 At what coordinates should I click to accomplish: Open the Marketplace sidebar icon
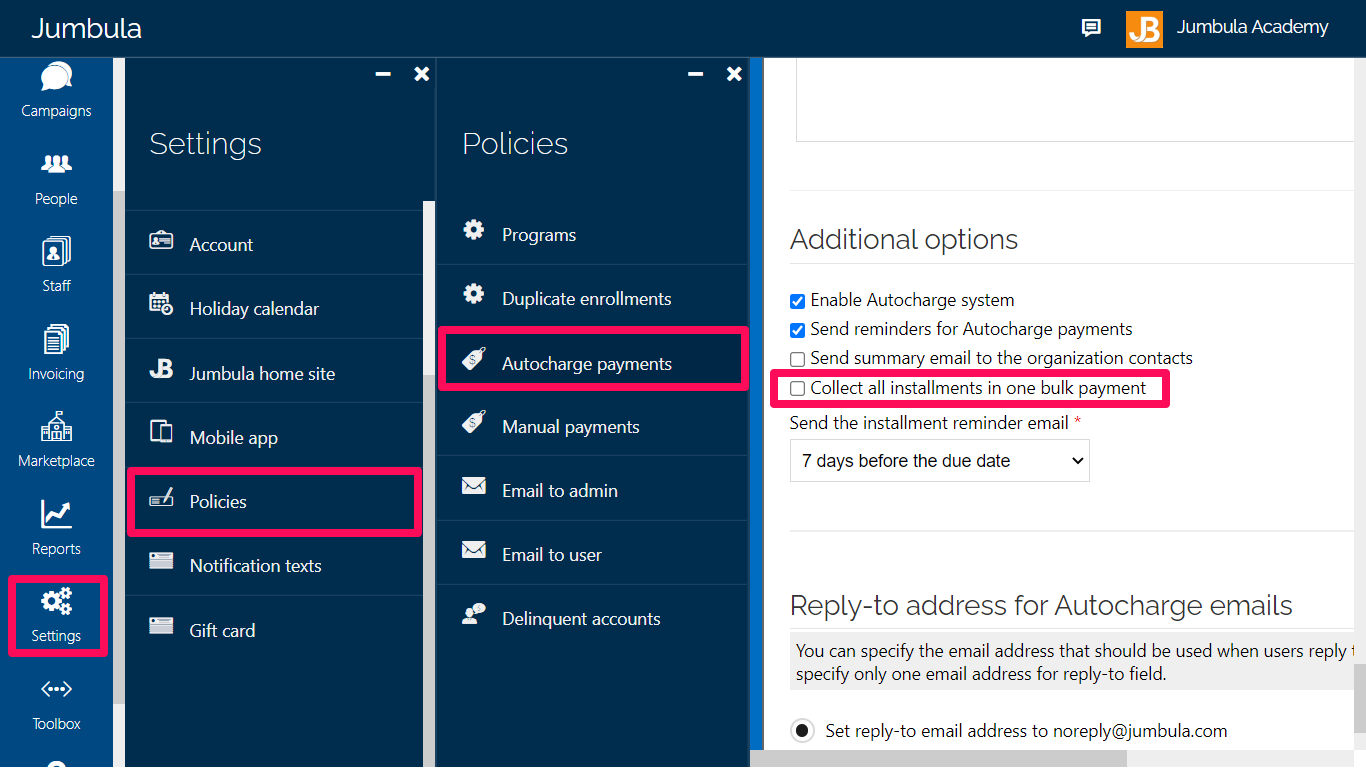tap(56, 427)
